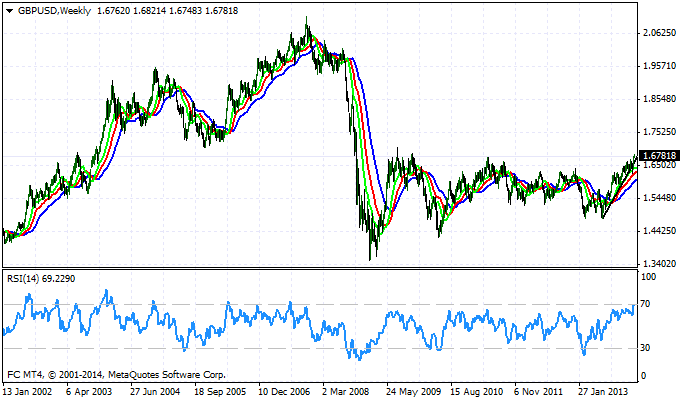Screen dimensions: 680x400
Task: Select the 1.65020 price axis label
Action: coord(660,165)
